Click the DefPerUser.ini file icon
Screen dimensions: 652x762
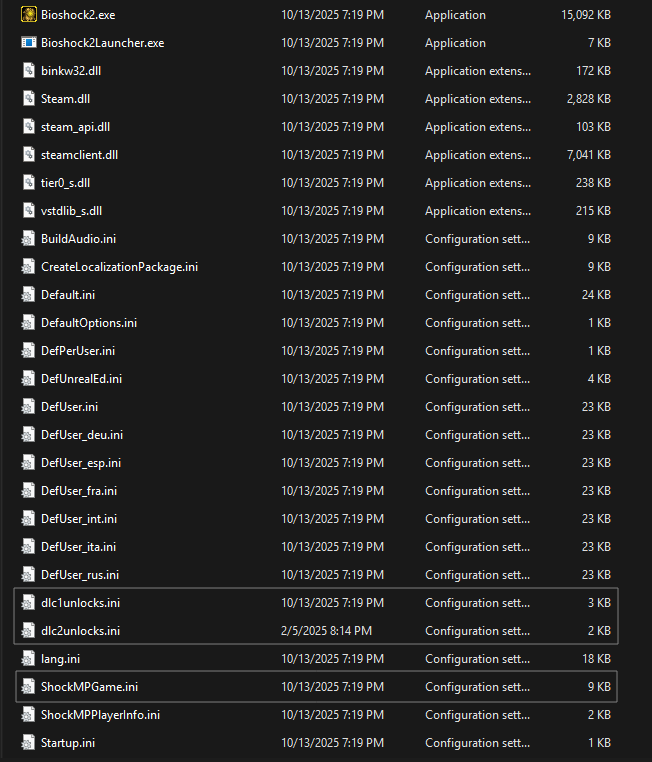click(28, 351)
